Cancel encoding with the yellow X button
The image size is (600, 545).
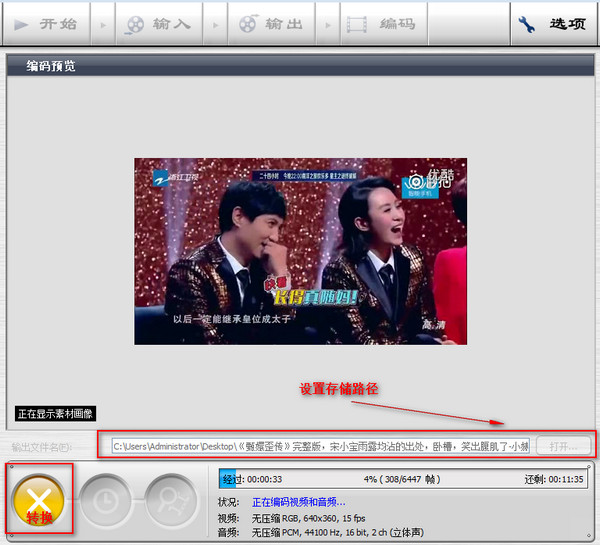point(39,500)
